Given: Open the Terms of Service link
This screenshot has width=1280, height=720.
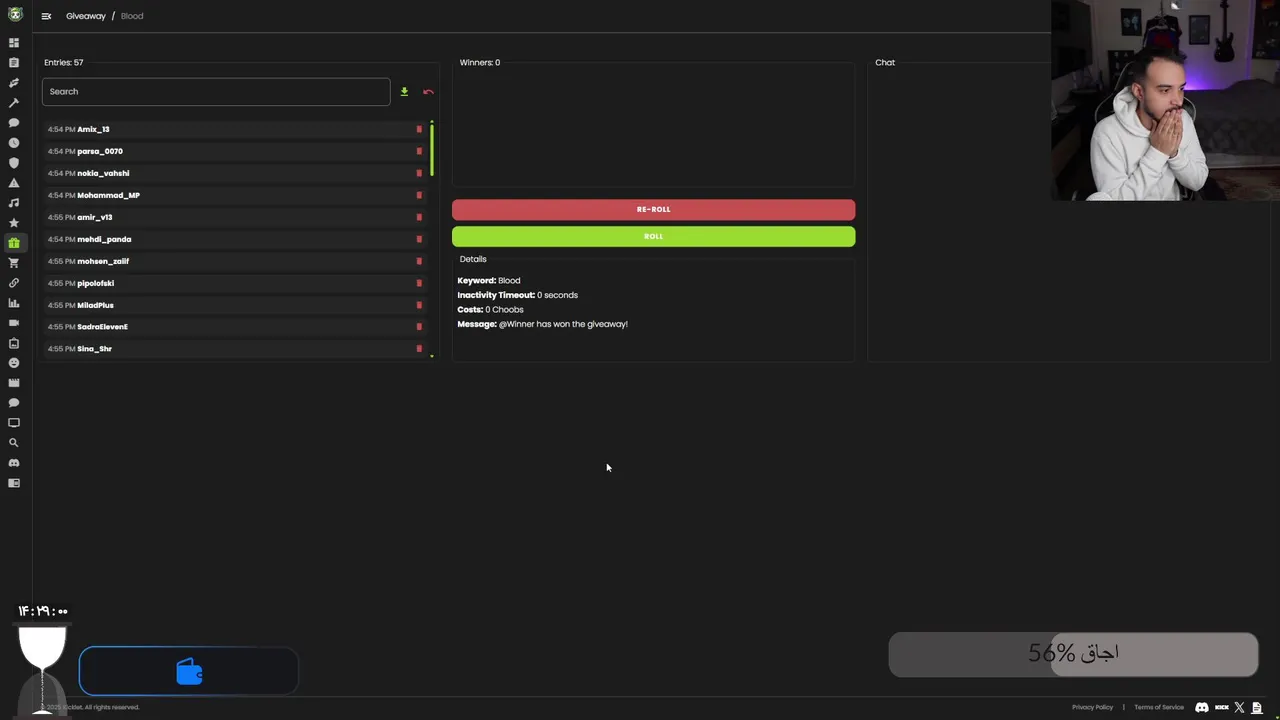Looking at the screenshot, I should [x=1159, y=707].
